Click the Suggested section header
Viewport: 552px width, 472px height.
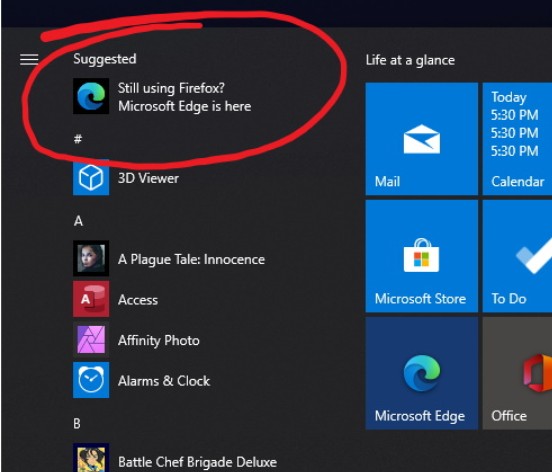pyautogui.click(x=105, y=59)
